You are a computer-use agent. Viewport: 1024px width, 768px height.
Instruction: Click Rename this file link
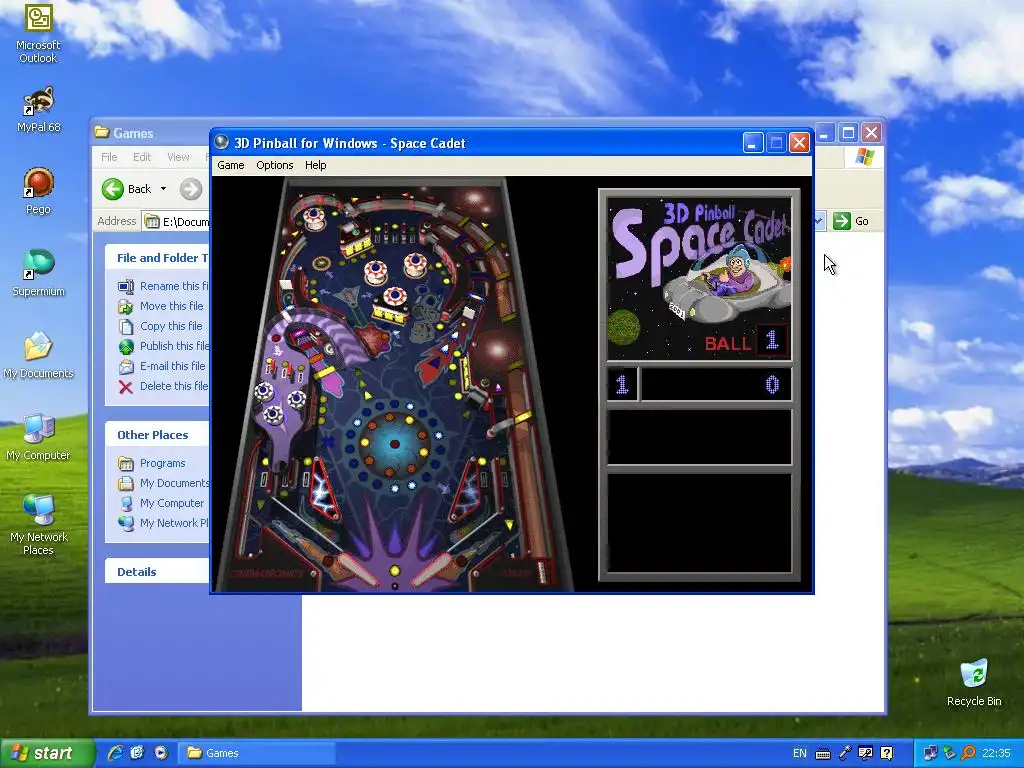(x=174, y=286)
